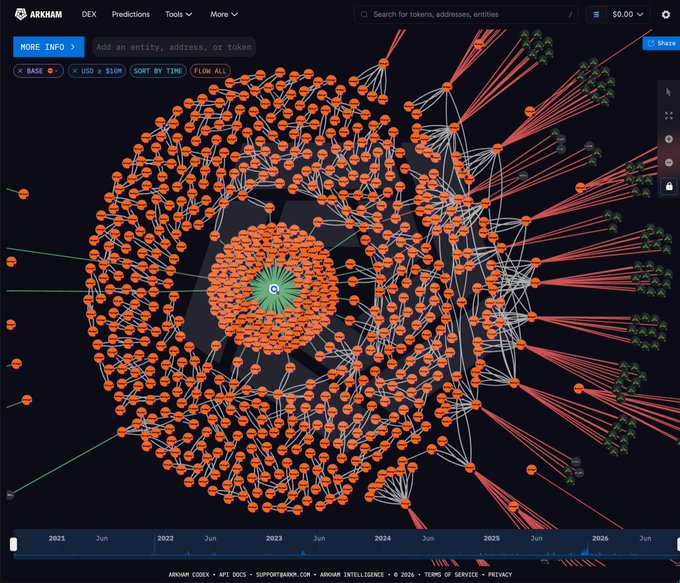Focus the search tokens, addresses, entities box

[x=466, y=14]
